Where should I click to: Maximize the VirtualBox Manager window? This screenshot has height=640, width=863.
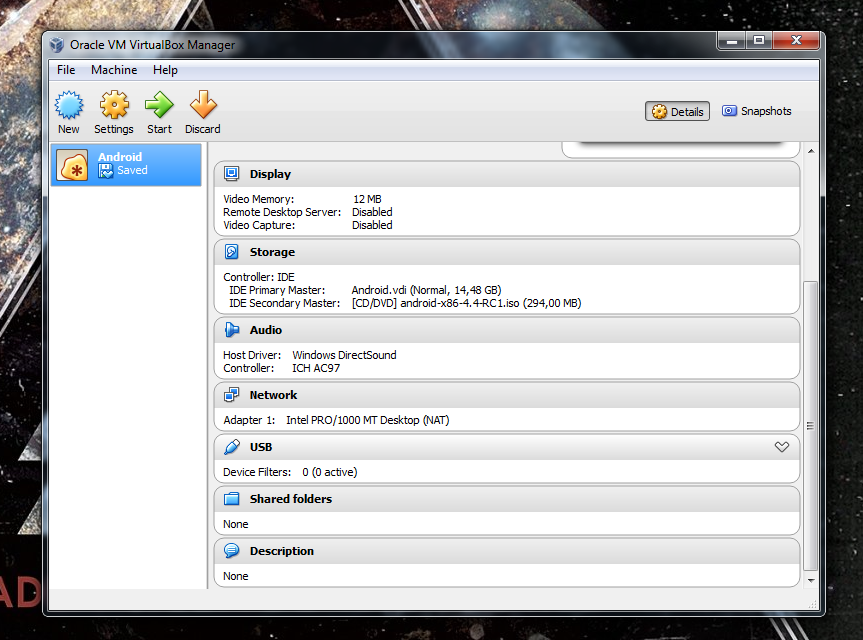click(x=759, y=41)
